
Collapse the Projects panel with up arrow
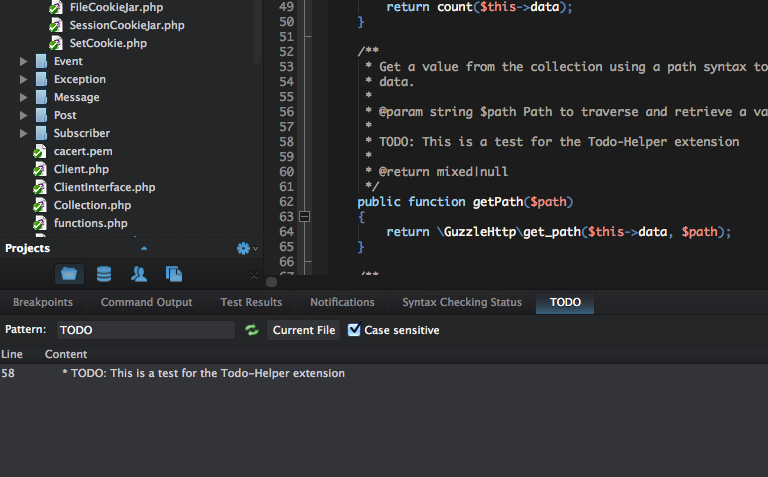[144, 248]
